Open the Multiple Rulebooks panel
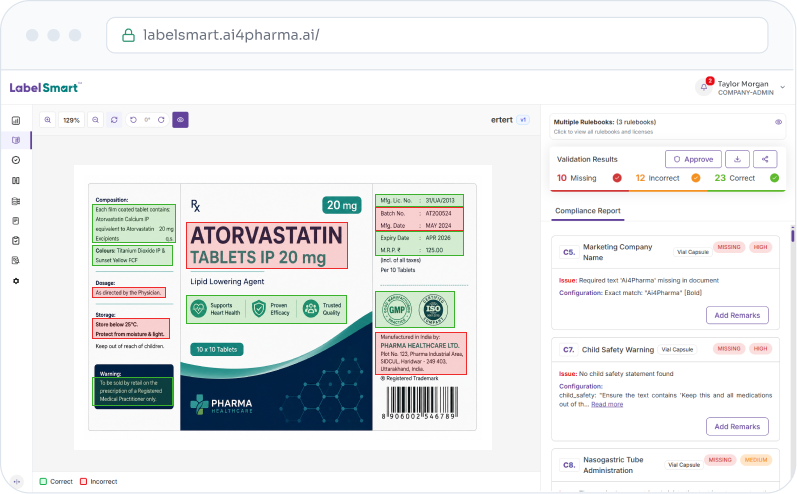 coord(668,127)
